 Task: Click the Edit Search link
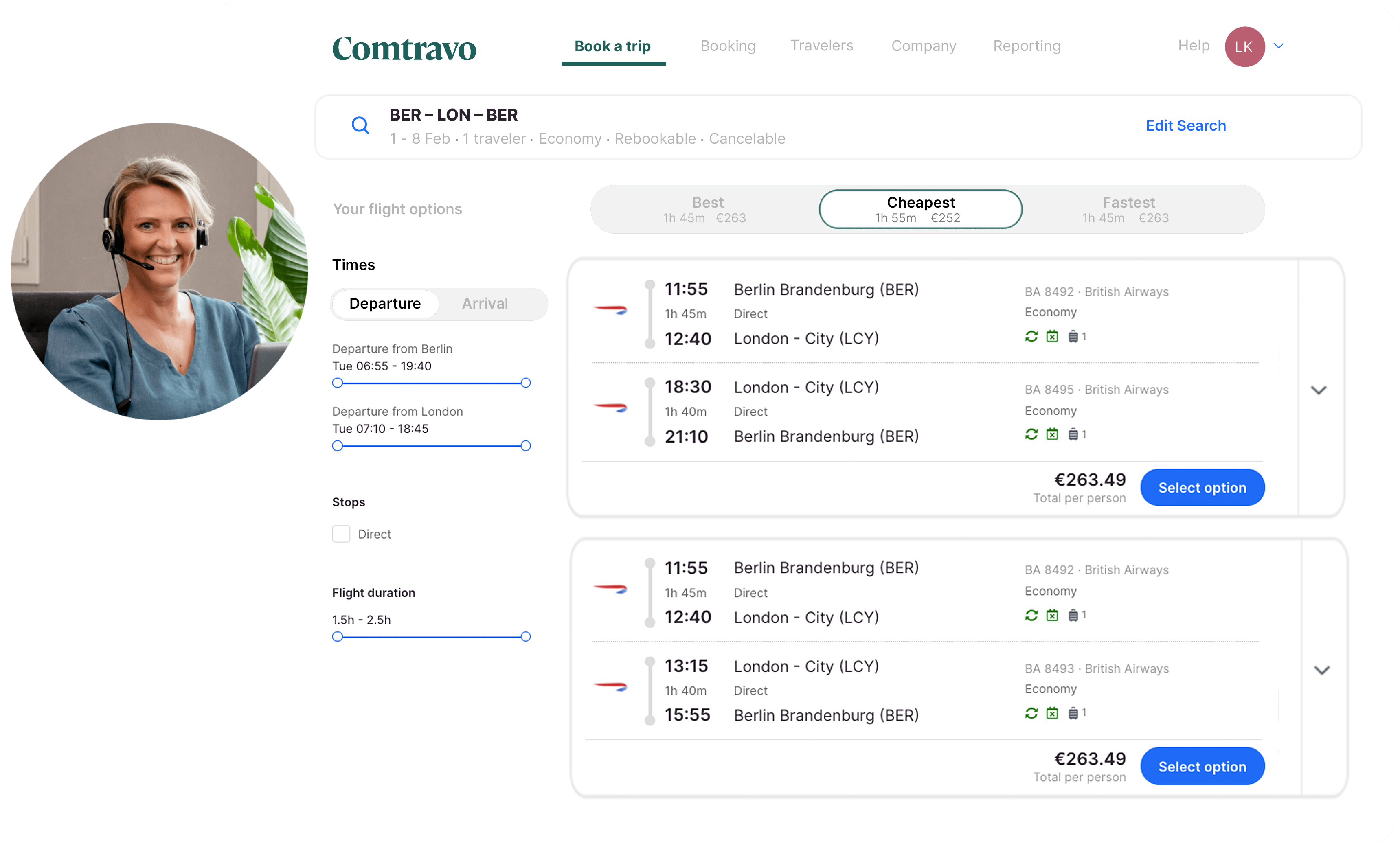tap(1185, 125)
